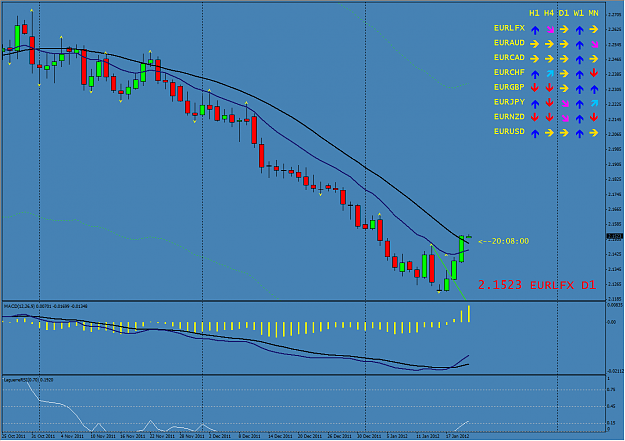Click the current price marker on price scale

pyautogui.click(x=614, y=236)
